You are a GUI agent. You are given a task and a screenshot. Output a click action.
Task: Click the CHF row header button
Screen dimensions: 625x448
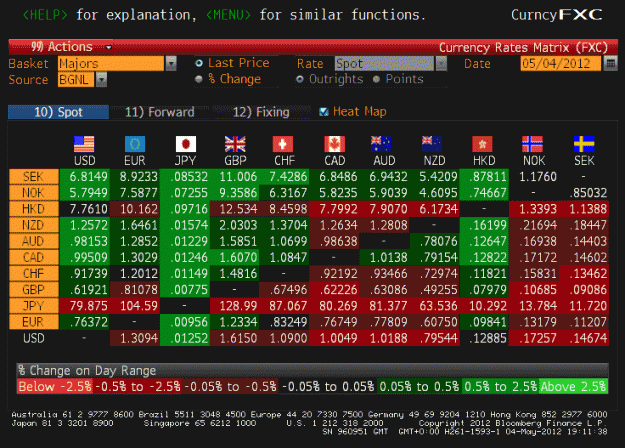coord(34,273)
